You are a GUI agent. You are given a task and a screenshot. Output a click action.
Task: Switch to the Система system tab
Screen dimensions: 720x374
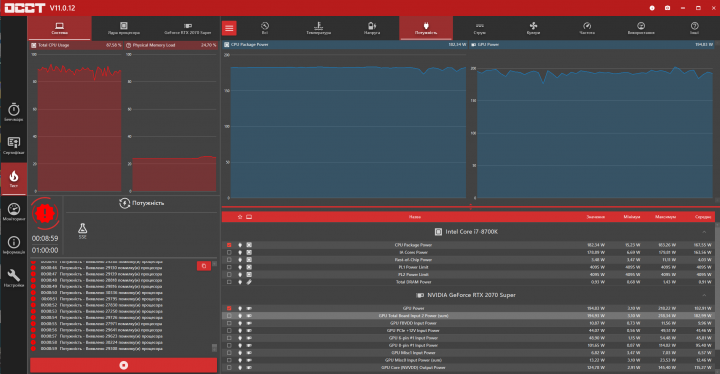(60, 28)
